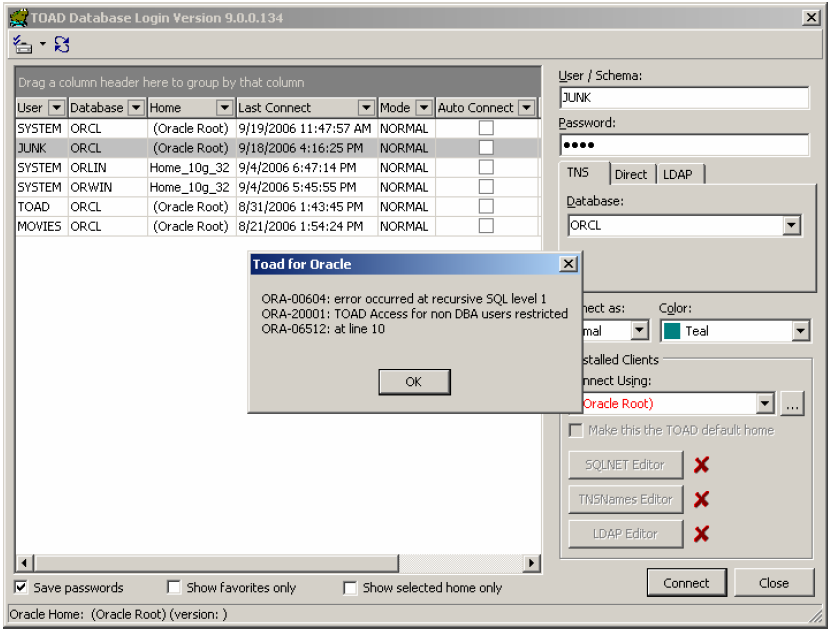
Task: Toggle Auto Connect for SYSTEM ORCL row
Action: tap(486, 128)
